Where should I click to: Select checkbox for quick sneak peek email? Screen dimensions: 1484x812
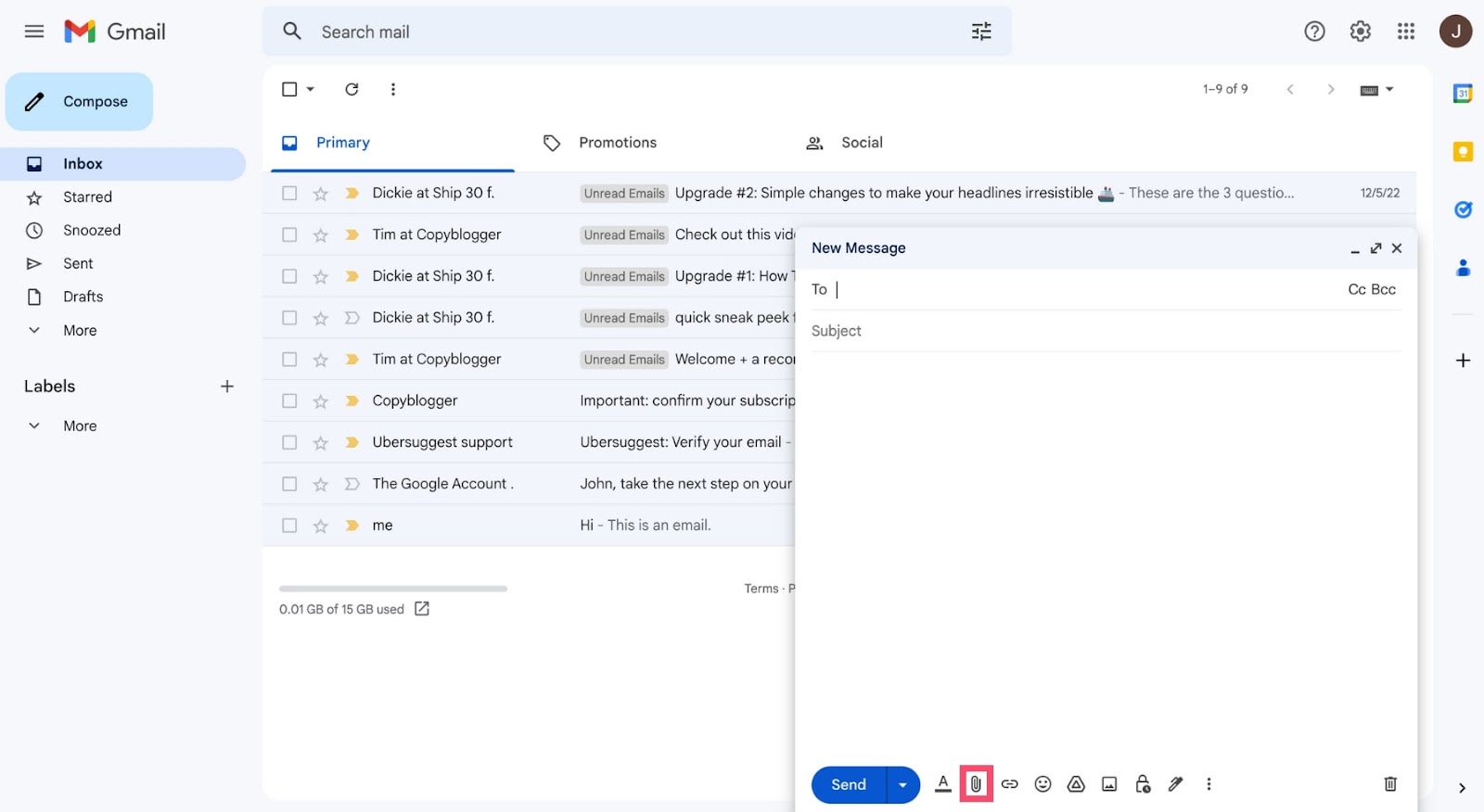coord(289,318)
